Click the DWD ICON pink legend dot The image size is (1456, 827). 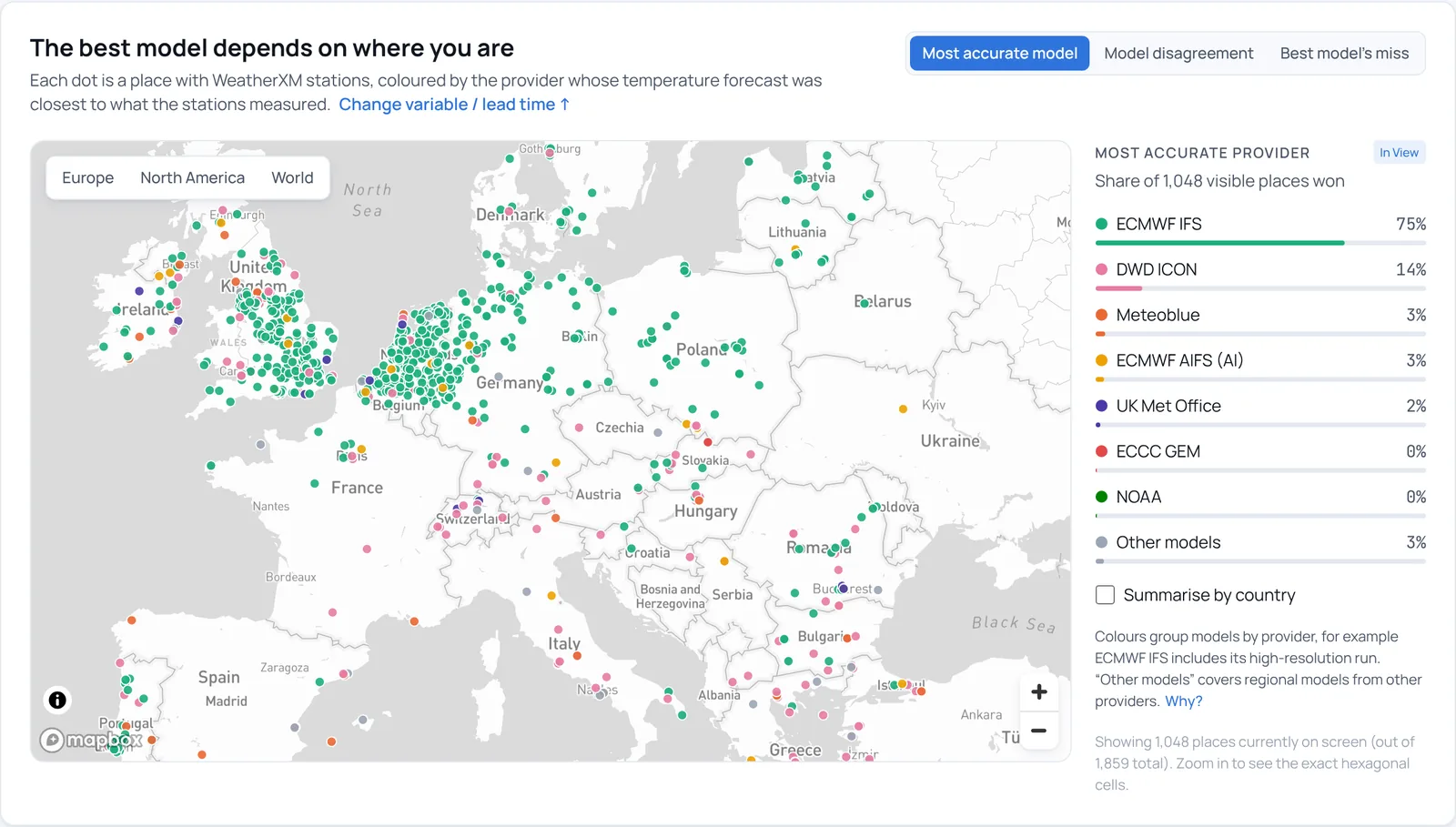[x=1101, y=269]
